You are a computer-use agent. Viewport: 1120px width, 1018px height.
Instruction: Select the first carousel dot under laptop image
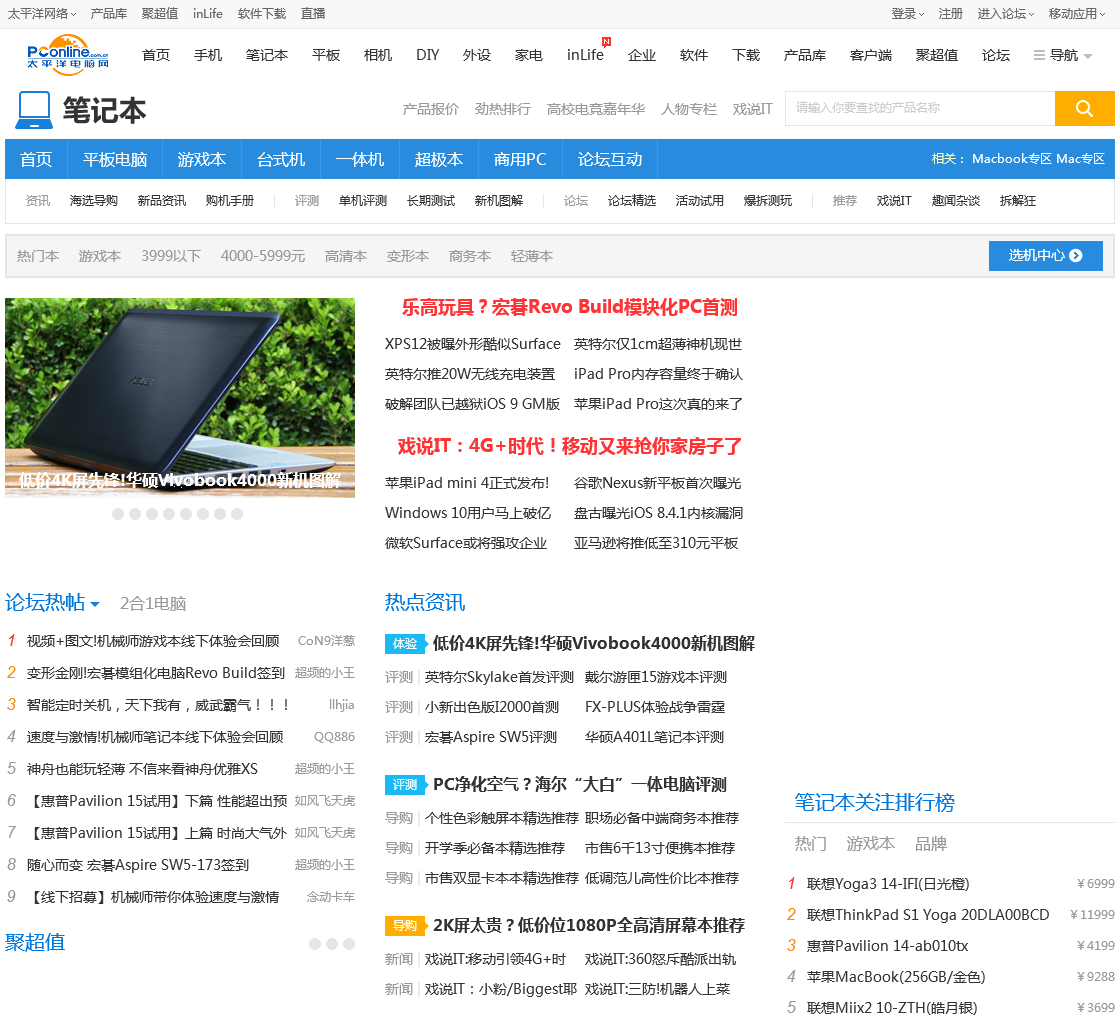(118, 514)
